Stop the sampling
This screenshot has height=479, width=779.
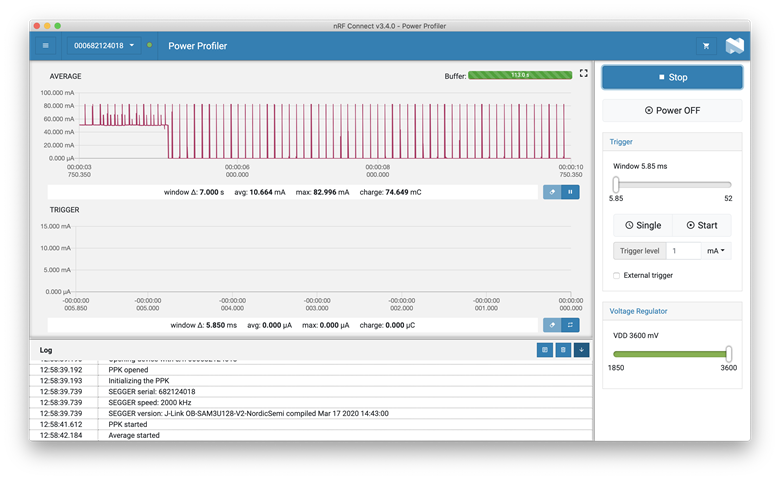coord(672,77)
